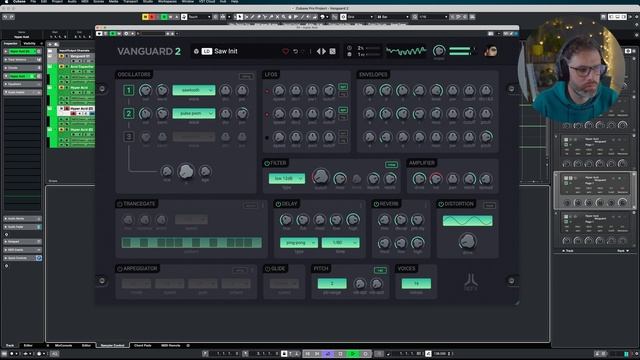Click the button in Distortion section header
Image resolution: width=640 pixels, height=360 pixels.
click(x=490, y=205)
